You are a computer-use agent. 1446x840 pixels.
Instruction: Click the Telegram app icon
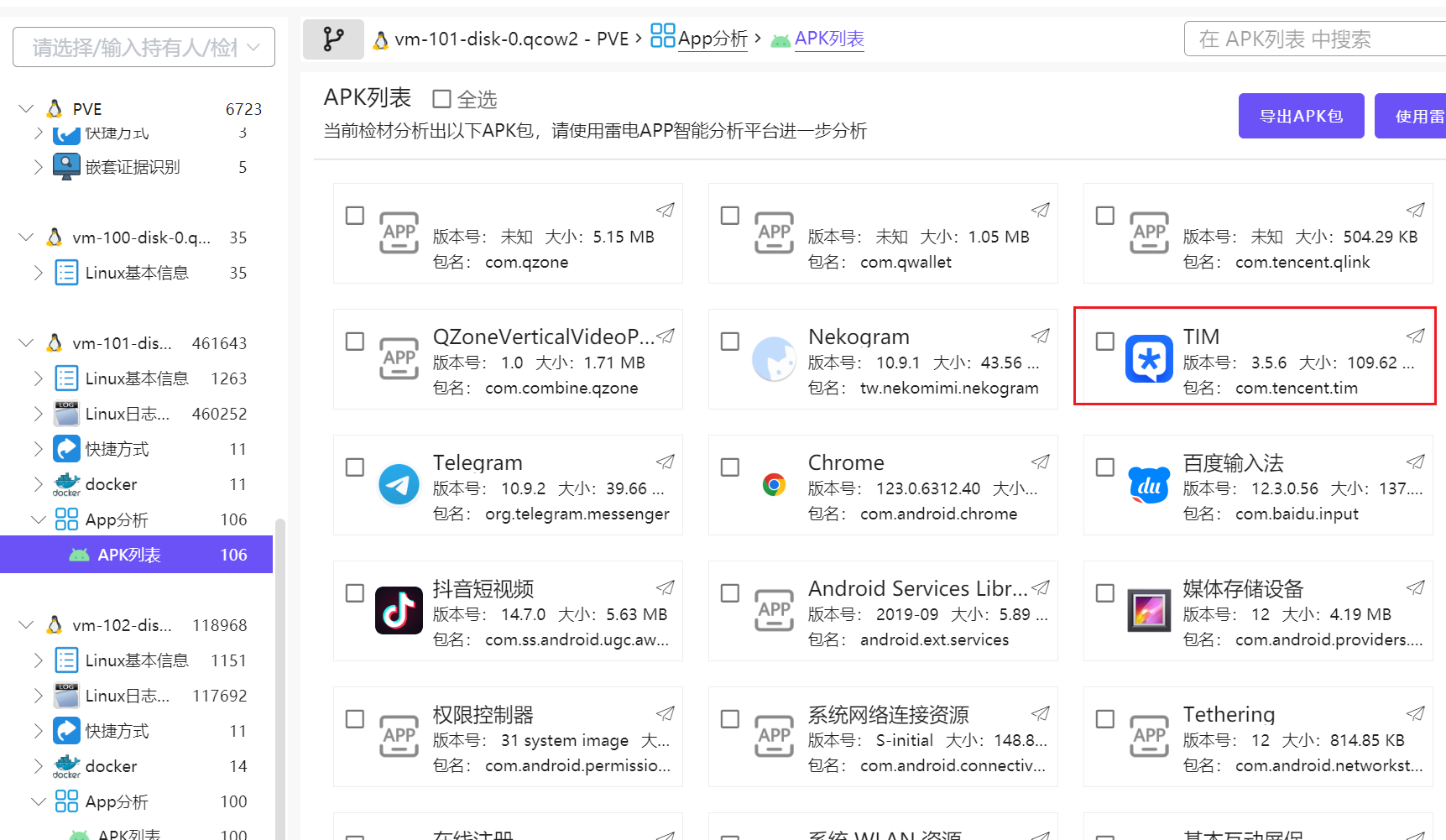399,485
